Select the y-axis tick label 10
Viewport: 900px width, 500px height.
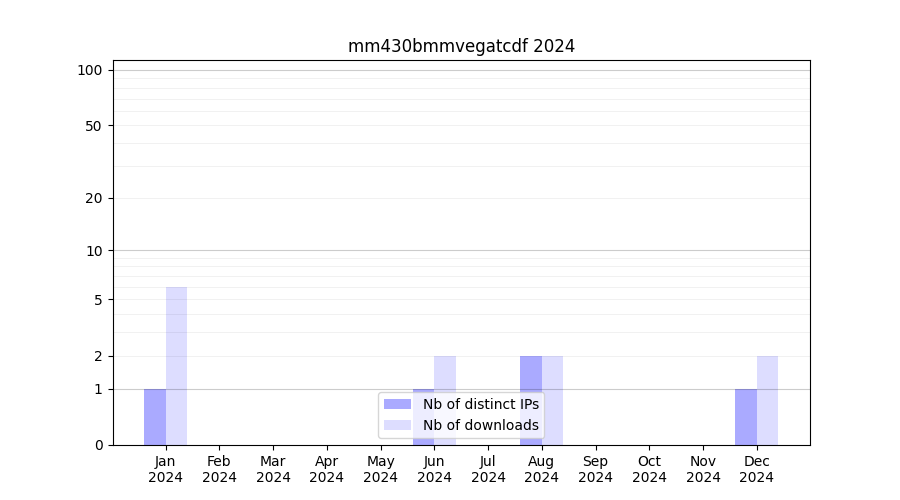[93, 251]
